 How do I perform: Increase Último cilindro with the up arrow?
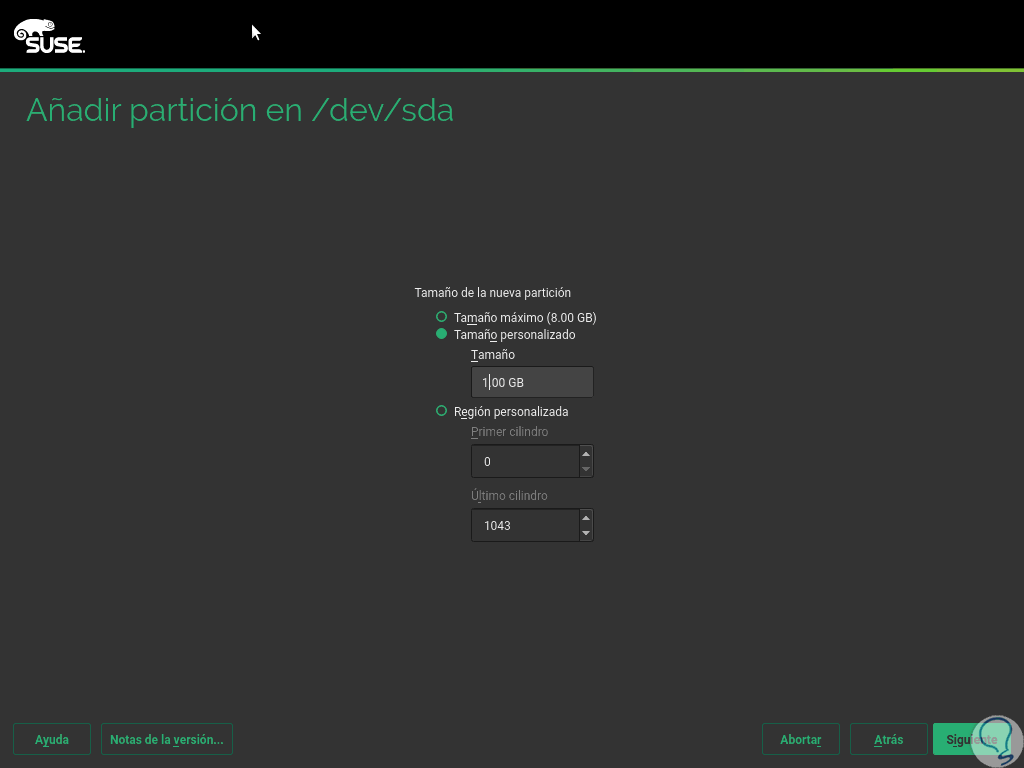tap(586, 518)
